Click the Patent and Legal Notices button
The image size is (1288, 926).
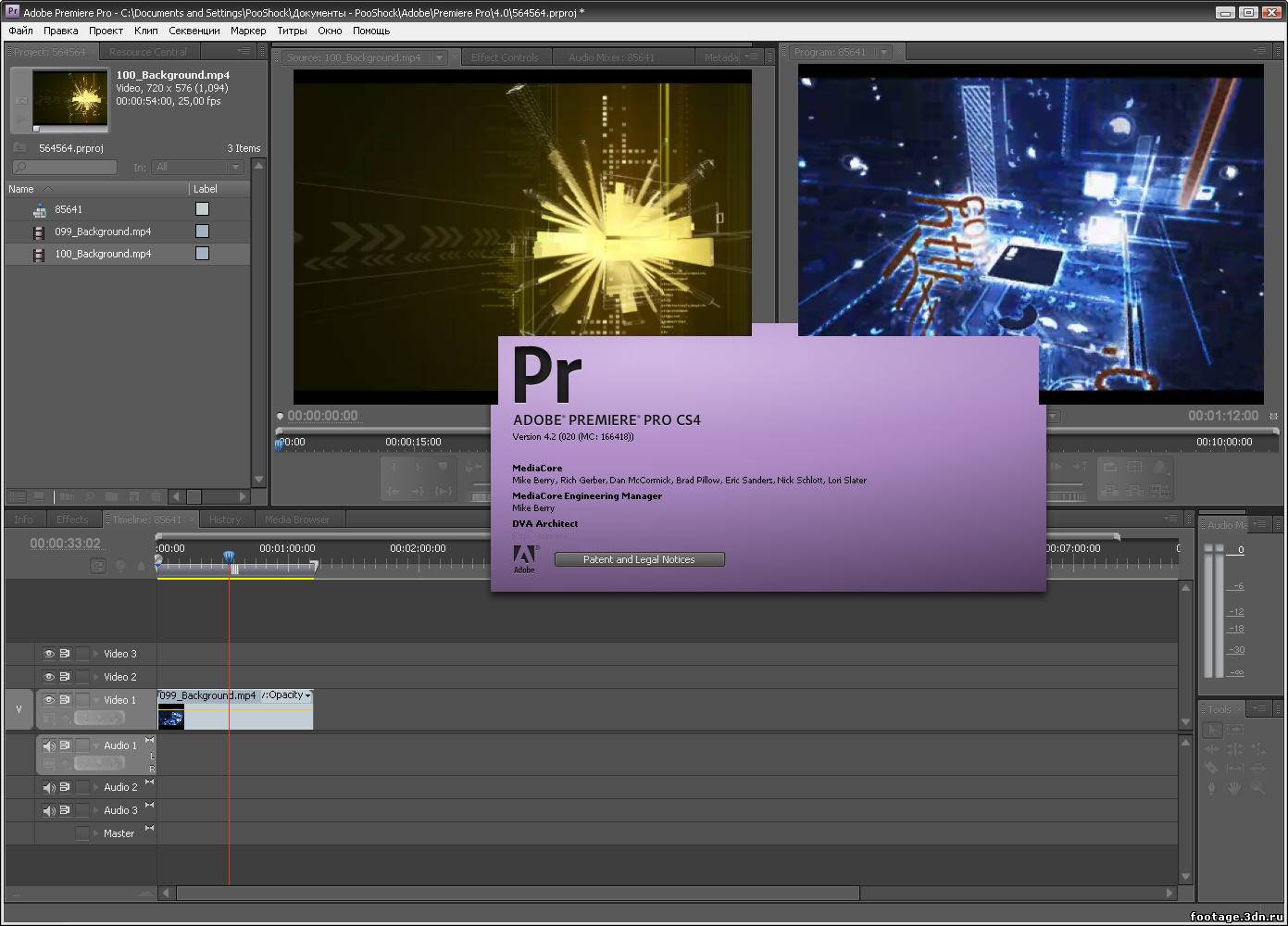pyautogui.click(x=639, y=559)
